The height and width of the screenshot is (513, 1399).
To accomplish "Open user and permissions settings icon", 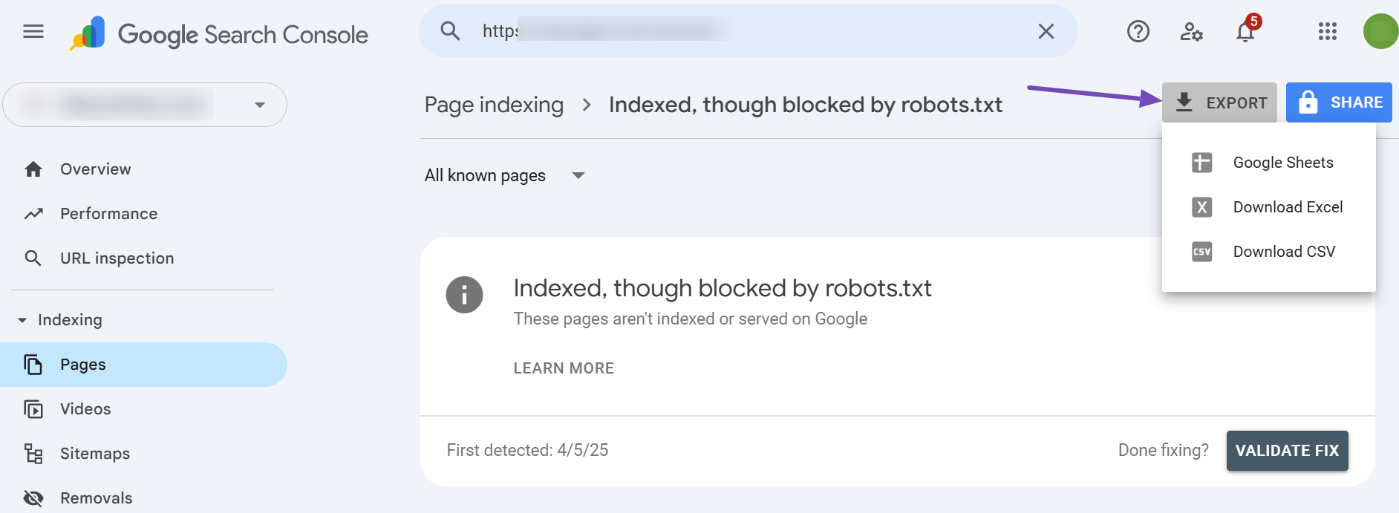I will click(x=1191, y=32).
